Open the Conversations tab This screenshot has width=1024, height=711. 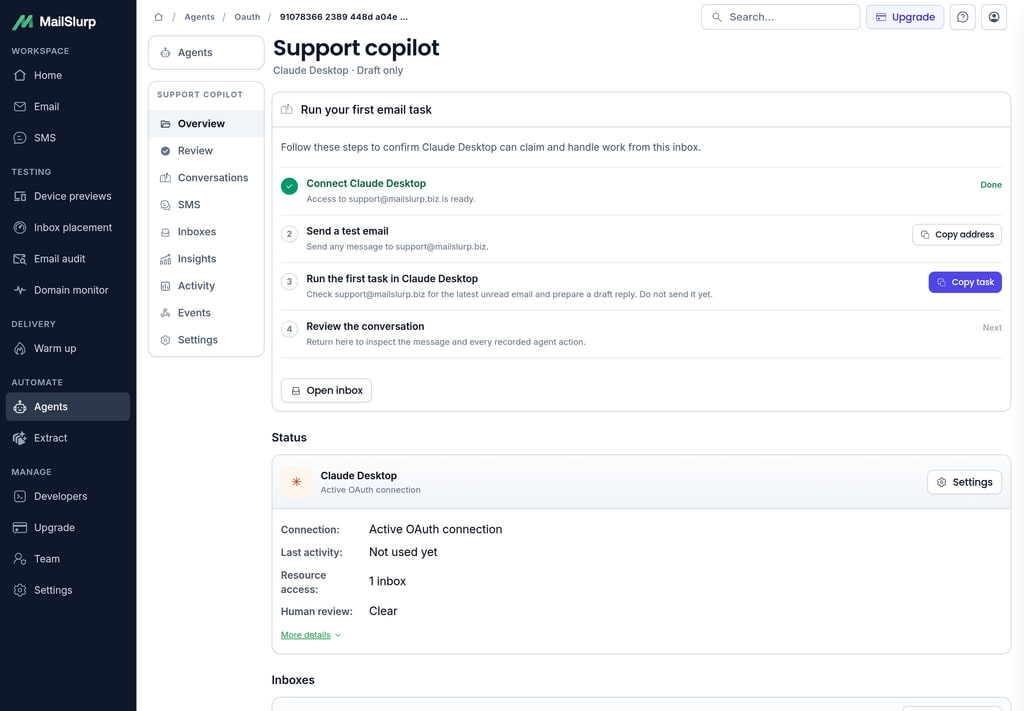(x=206, y=178)
